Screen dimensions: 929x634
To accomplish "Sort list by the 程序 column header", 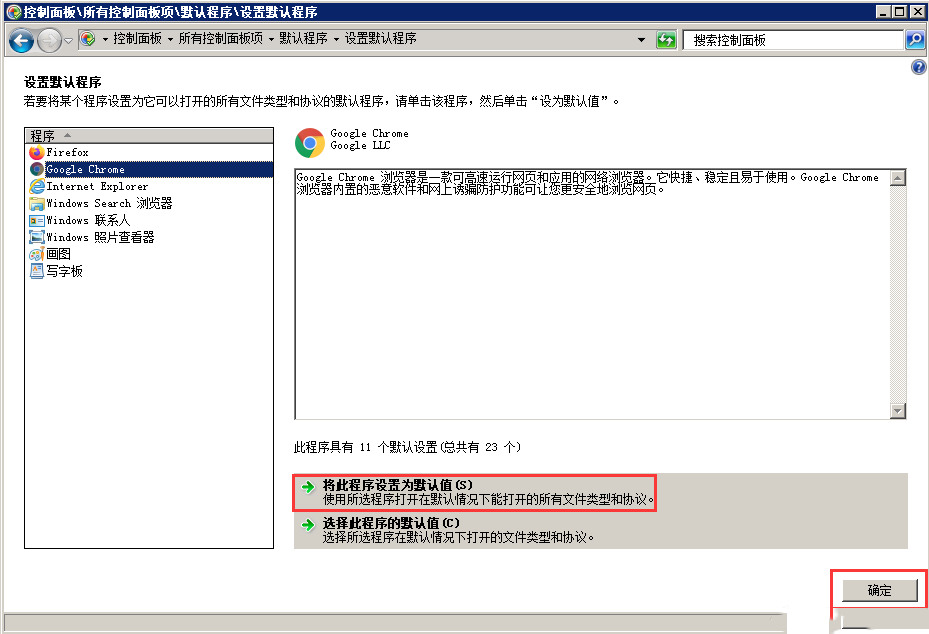I will tap(149, 136).
